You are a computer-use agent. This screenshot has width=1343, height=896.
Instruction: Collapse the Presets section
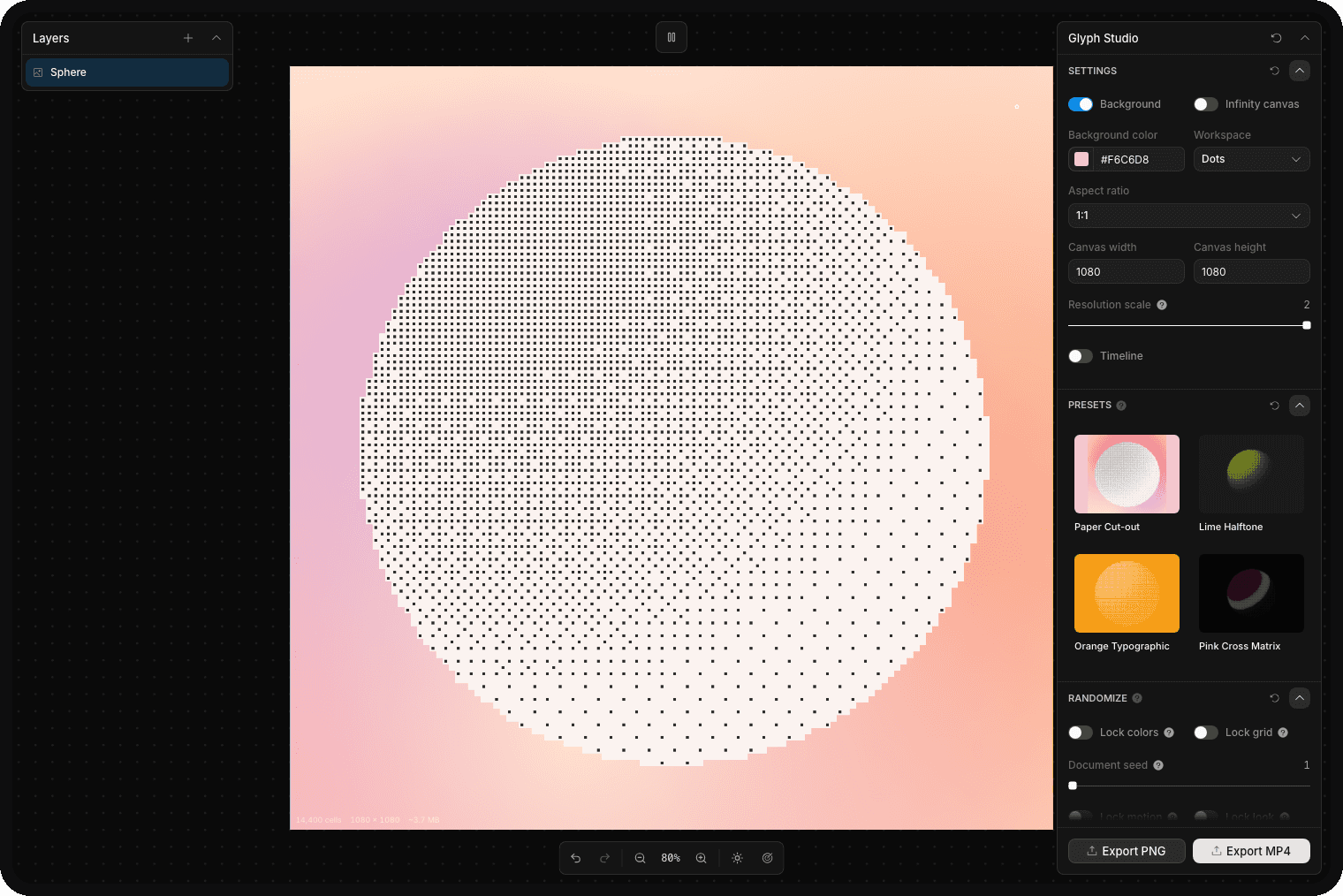point(1300,406)
